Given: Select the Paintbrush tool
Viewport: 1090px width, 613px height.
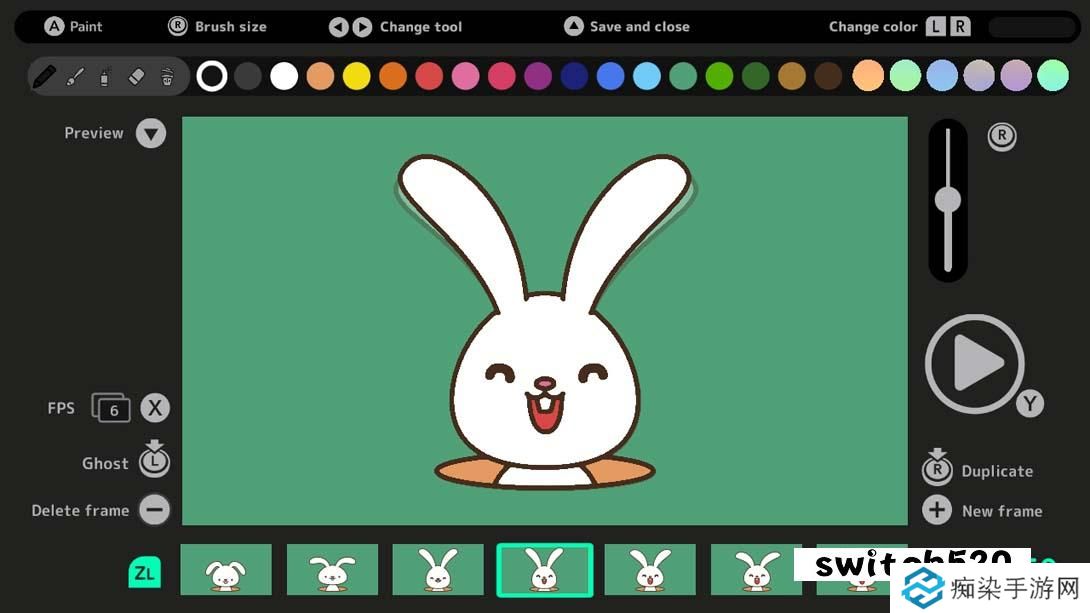Looking at the screenshot, I should click(76, 75).
